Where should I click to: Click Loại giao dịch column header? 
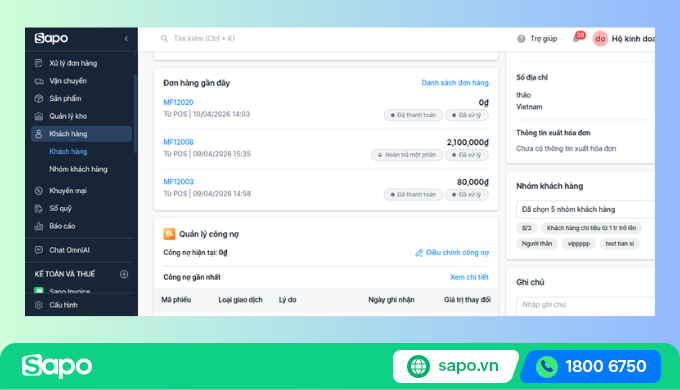tap(240, 300)
